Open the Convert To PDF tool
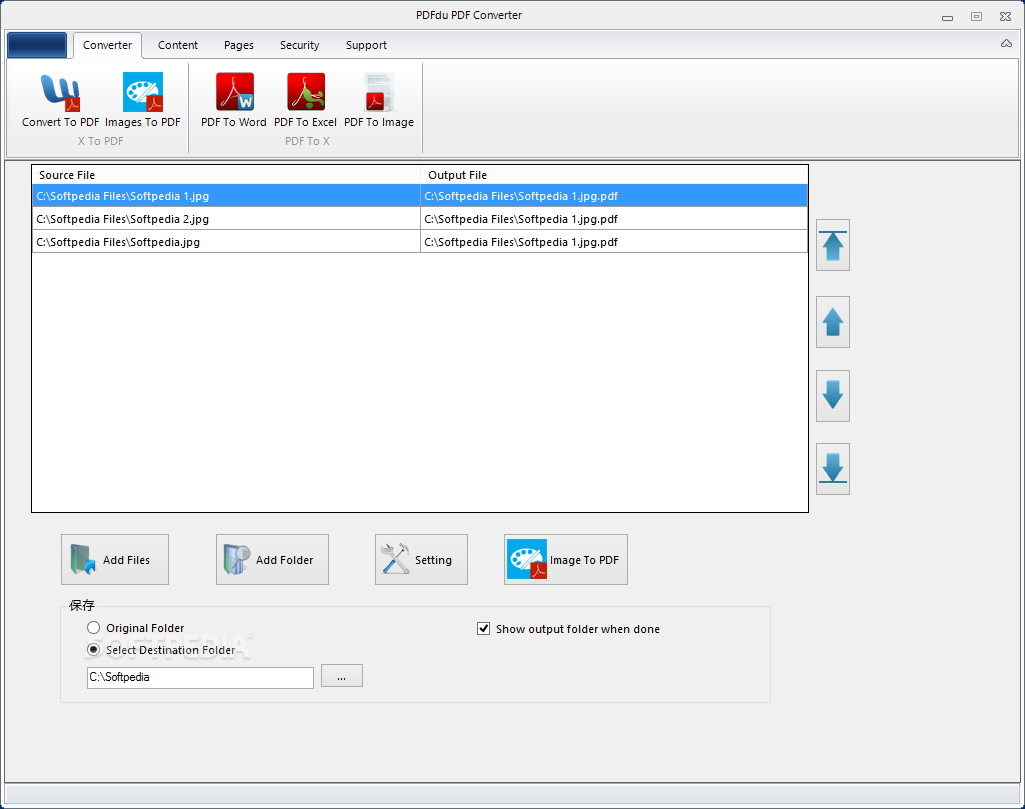 click(60, 101)
